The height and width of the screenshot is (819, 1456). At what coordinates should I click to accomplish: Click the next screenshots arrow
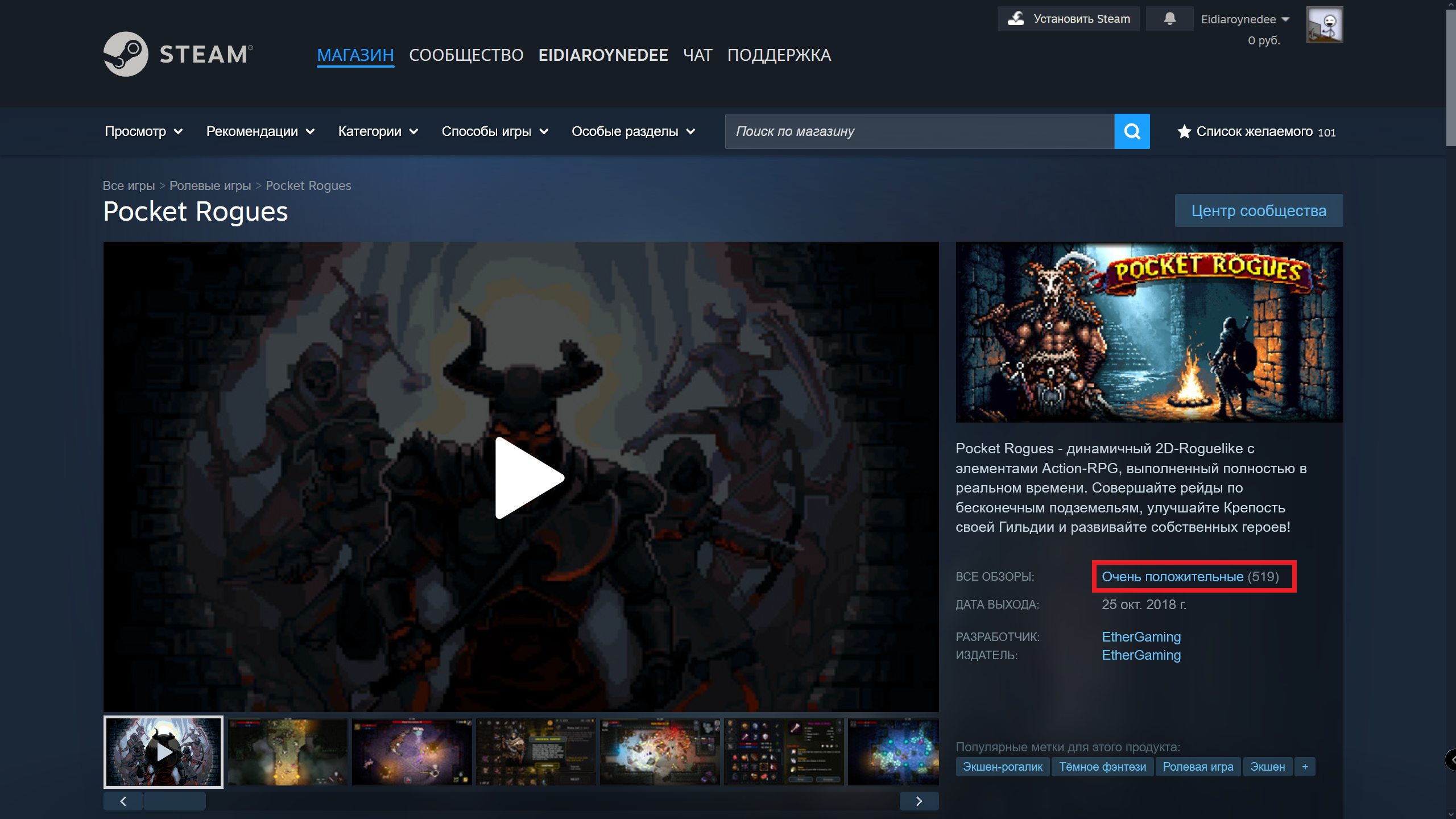point(919,801)
